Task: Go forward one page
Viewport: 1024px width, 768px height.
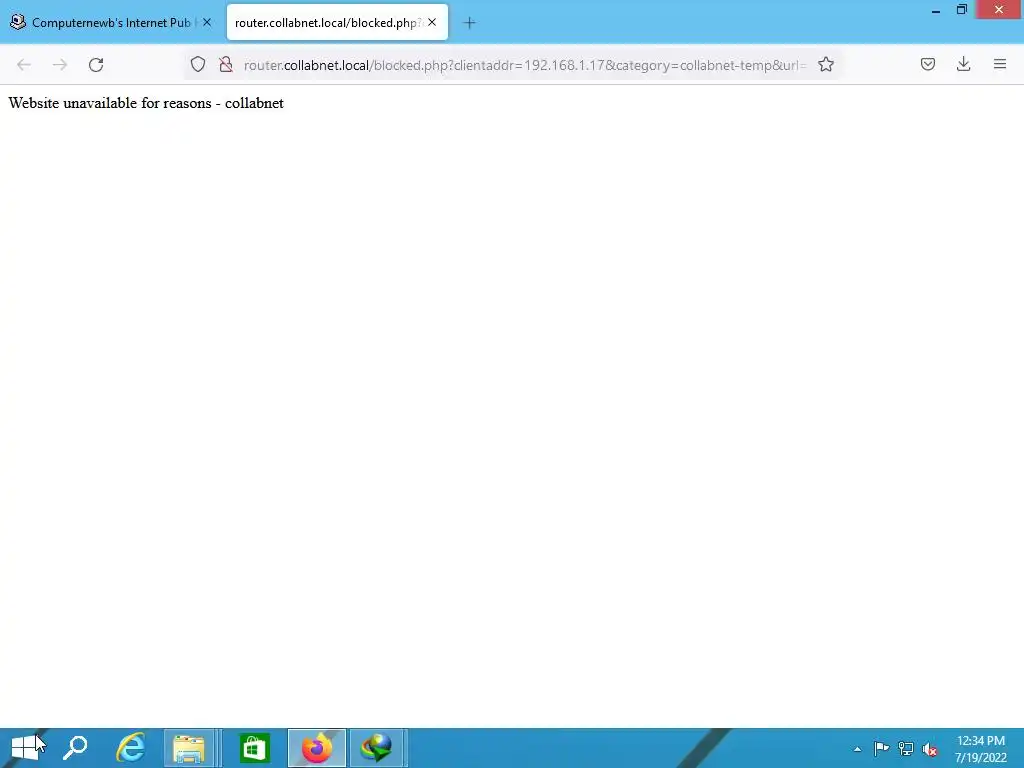Action: [x=60, y=65]
